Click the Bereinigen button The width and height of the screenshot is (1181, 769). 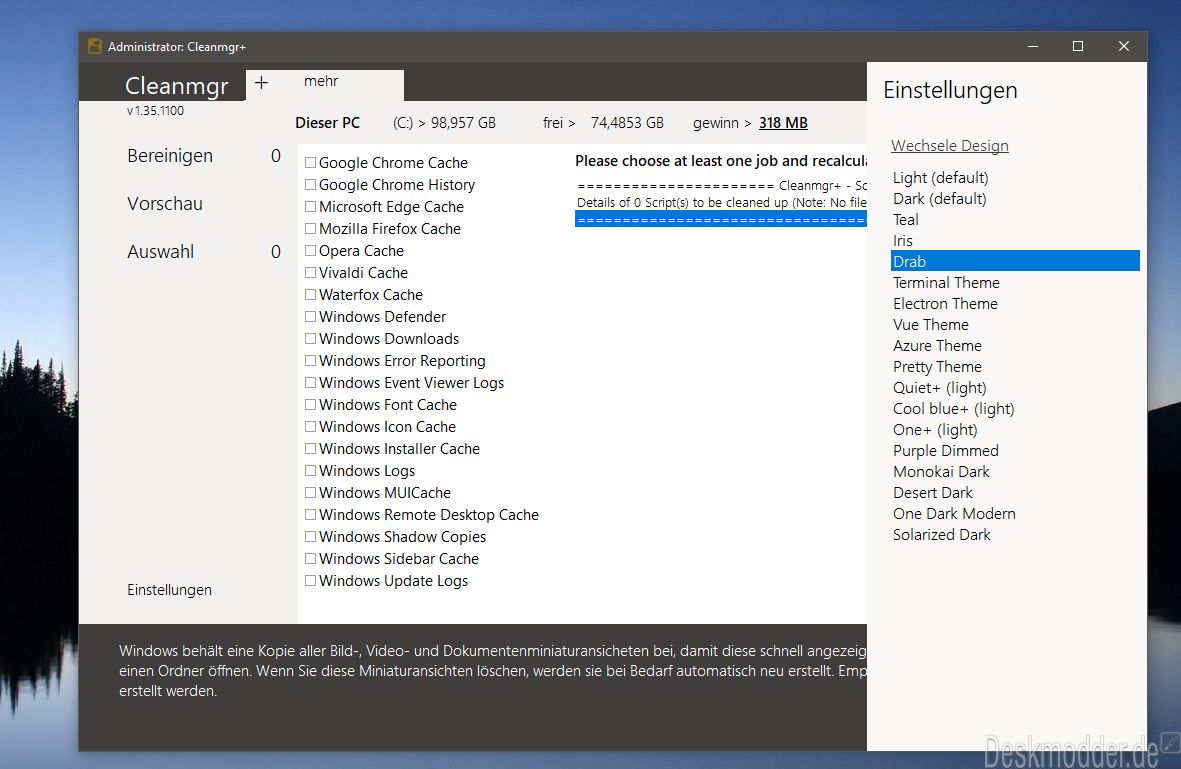tap(170, 156)
